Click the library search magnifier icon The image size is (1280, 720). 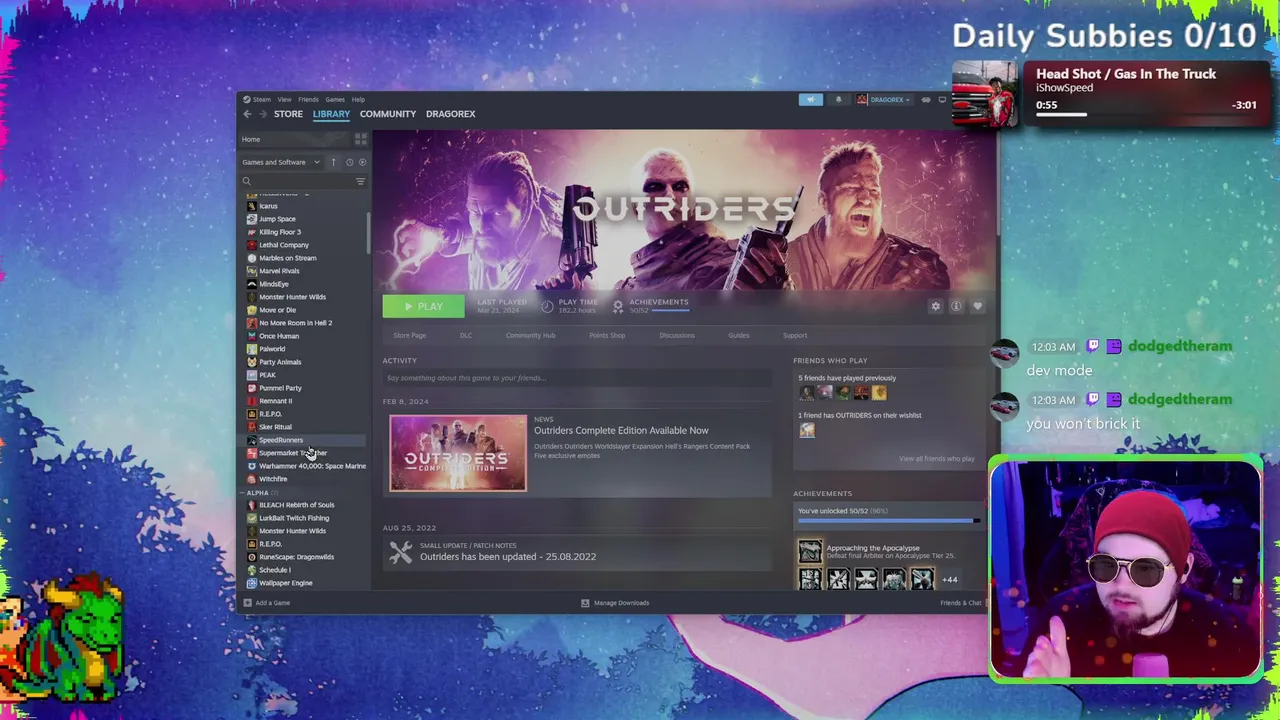point(246,181)
